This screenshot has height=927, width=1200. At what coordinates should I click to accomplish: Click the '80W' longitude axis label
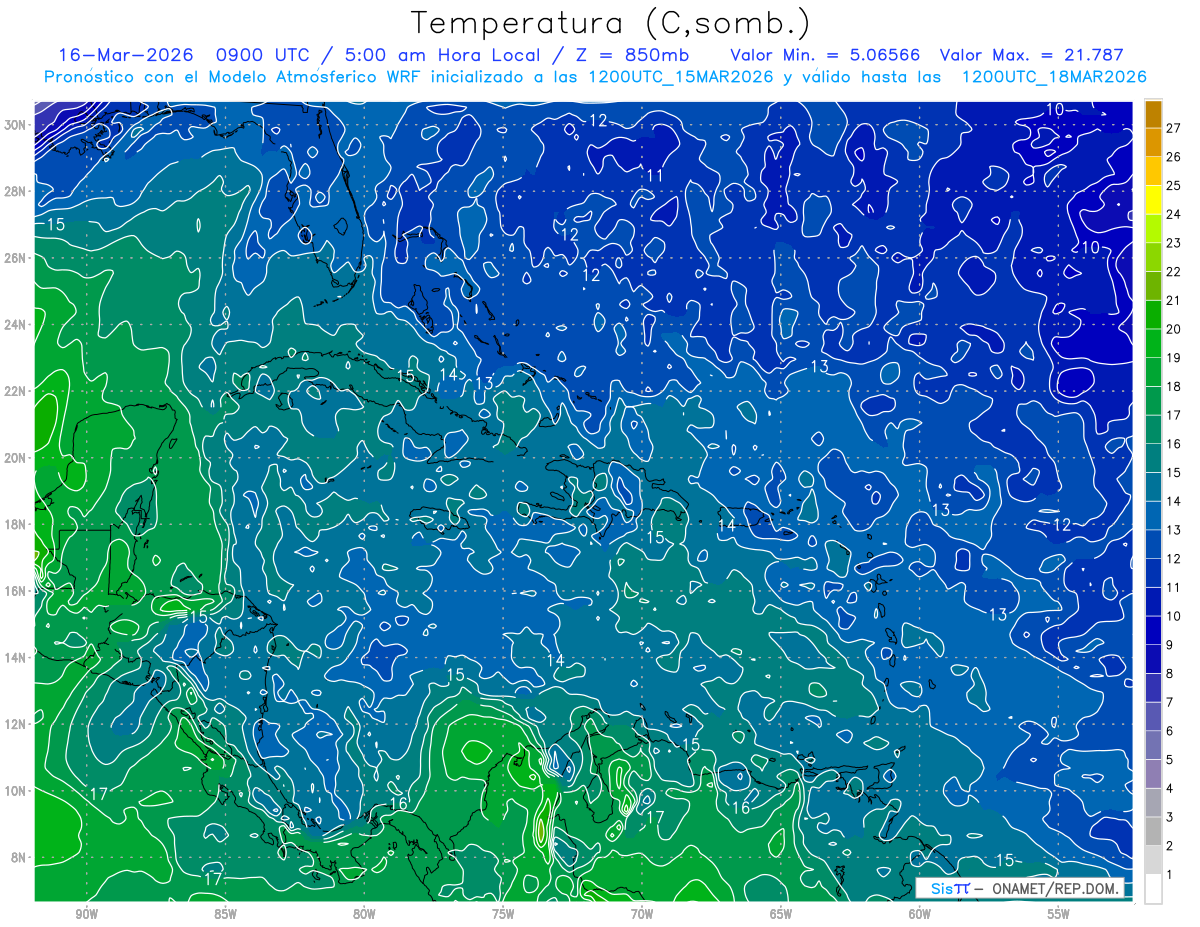click(364, 914)
